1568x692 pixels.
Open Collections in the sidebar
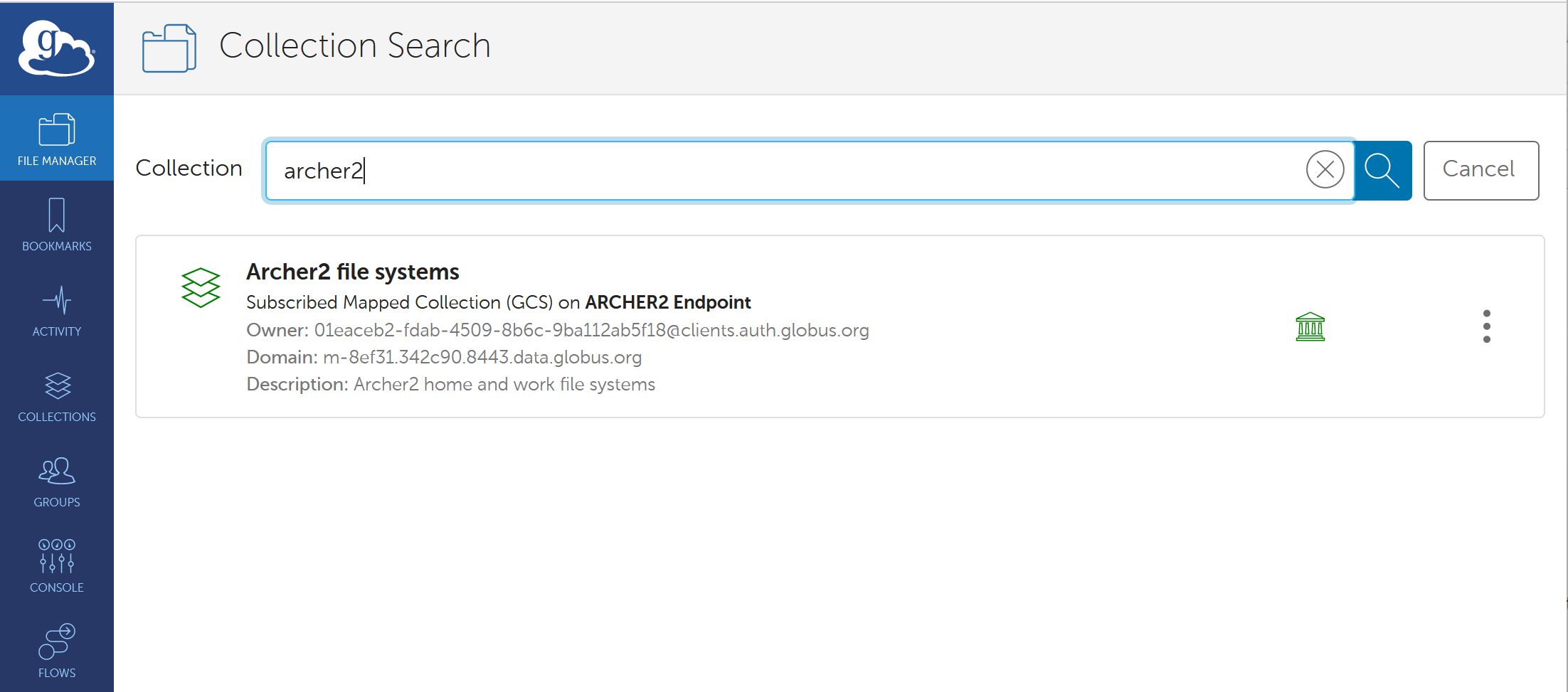pos(57,395)
